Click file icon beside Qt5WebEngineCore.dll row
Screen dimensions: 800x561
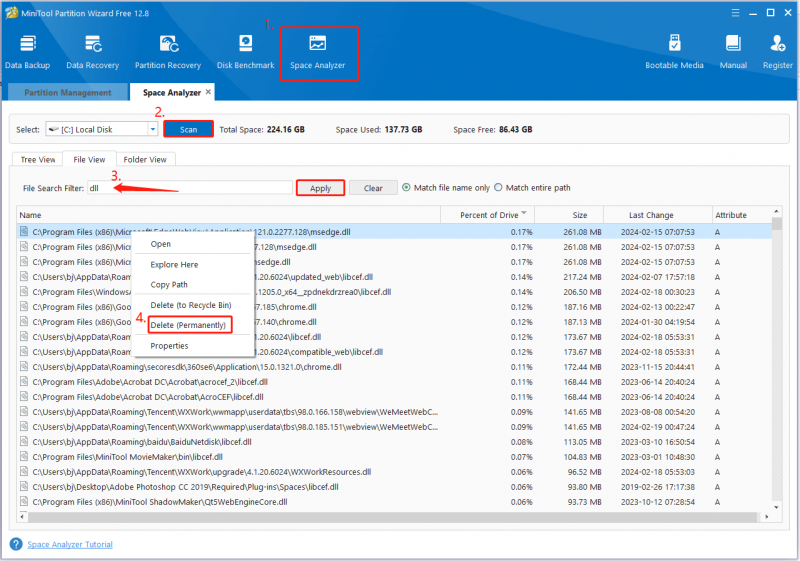pos(24,502)
